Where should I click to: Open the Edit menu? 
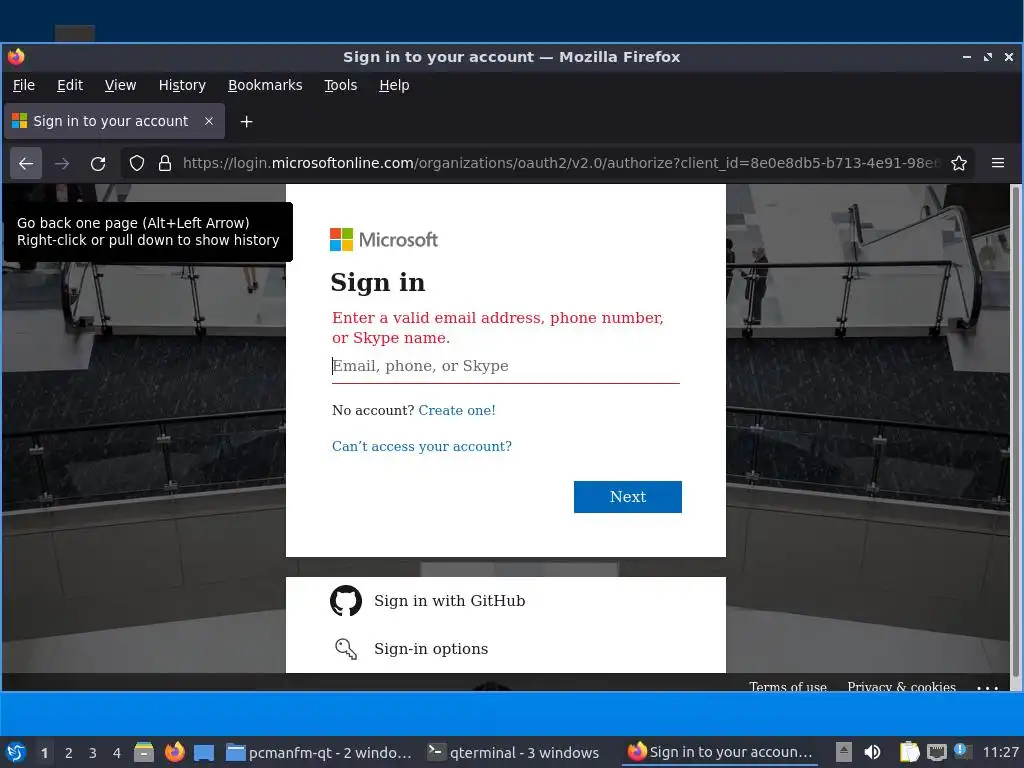(70, 86)
